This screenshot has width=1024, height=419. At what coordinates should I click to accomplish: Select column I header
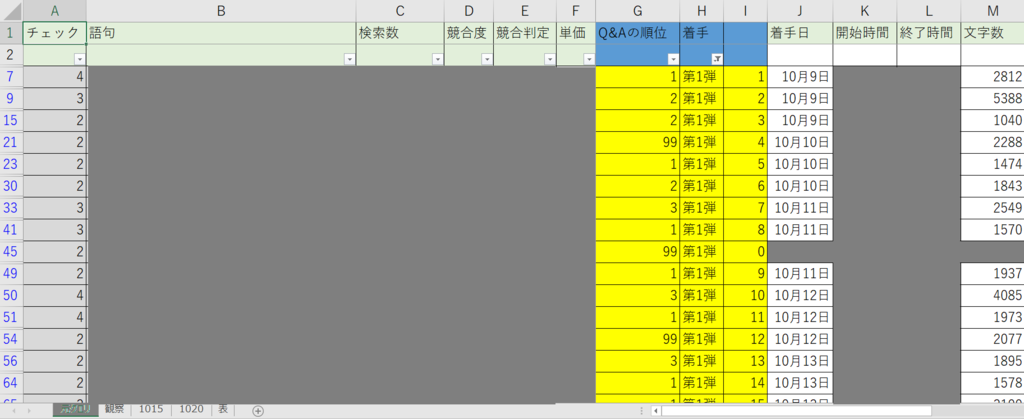745,10
